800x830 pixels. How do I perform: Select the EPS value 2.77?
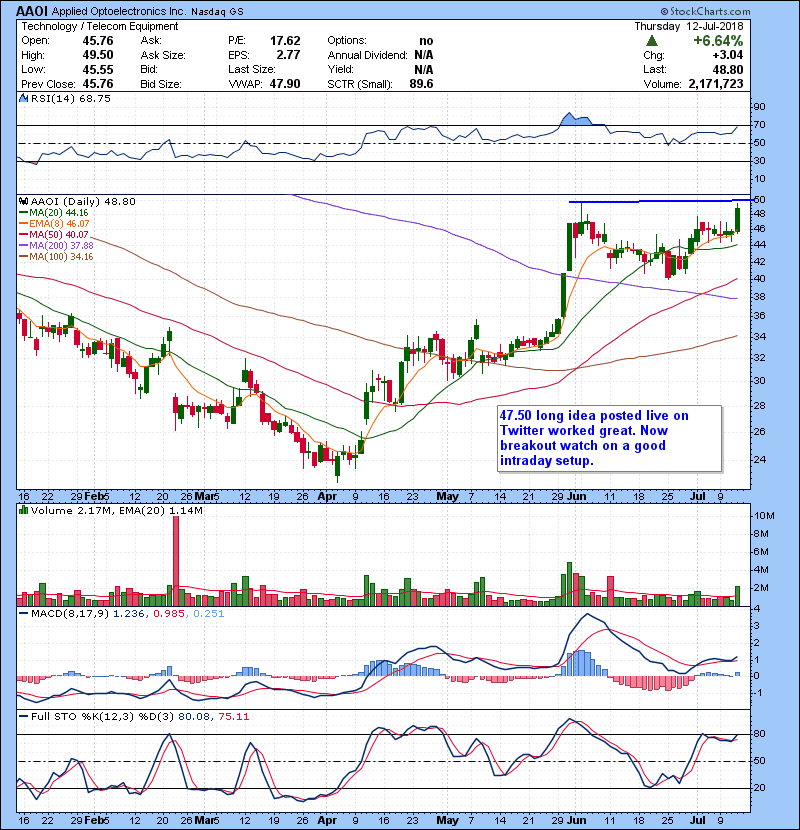point(288,55)
